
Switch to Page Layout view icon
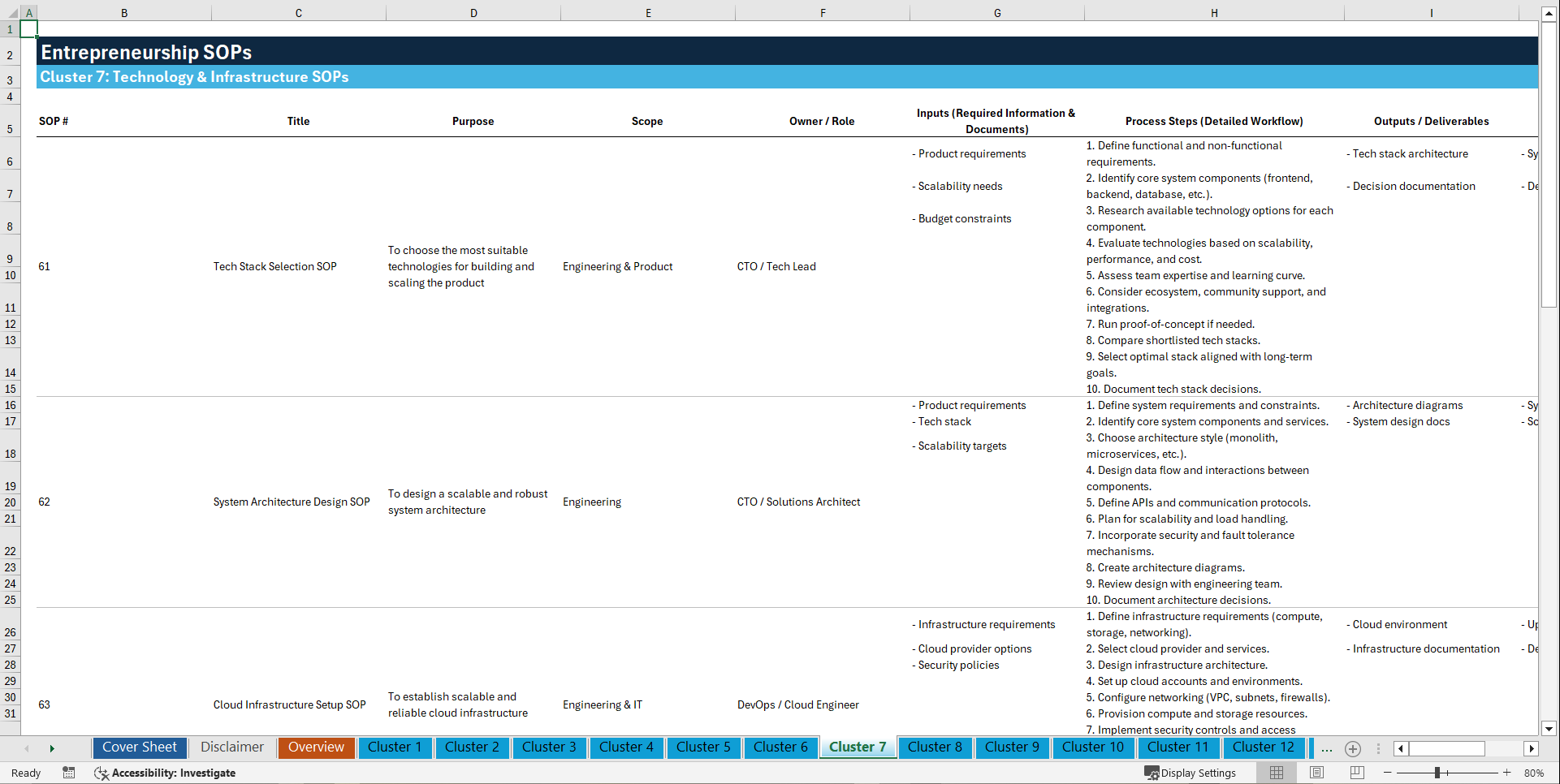pyautogui.click(x=1316, y=773)
